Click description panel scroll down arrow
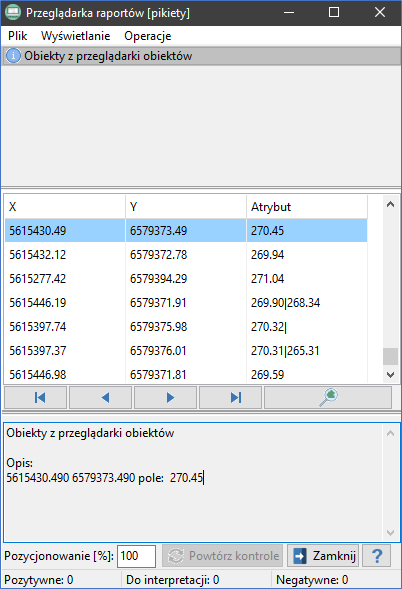402x589 pixels. click(390, 533)
